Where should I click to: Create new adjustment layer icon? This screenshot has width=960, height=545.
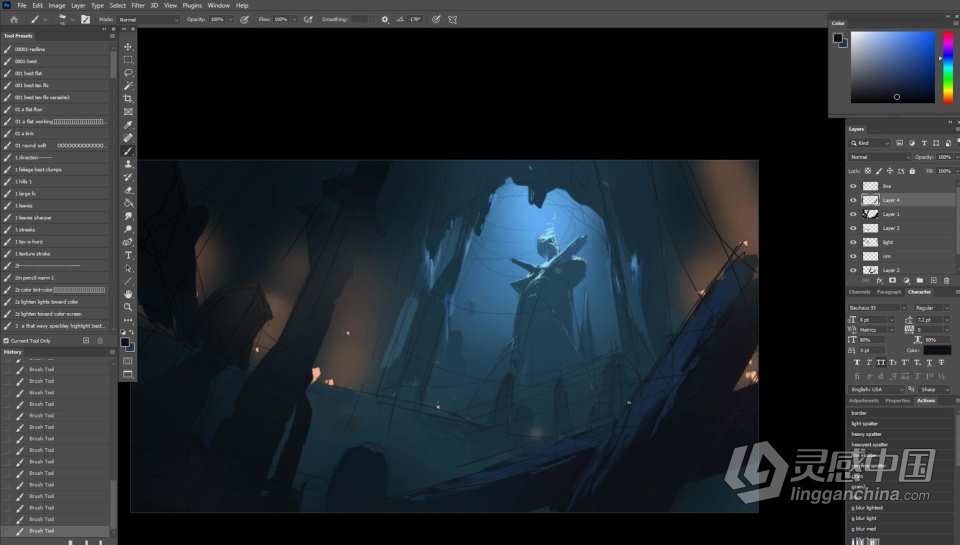coord(906,280)
